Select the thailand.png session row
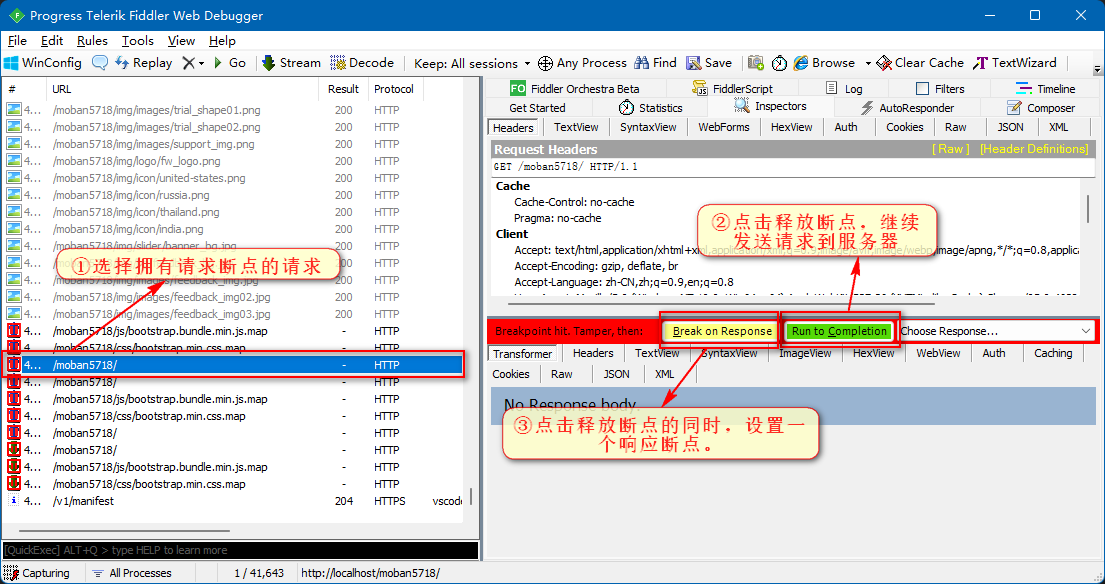1105x584 pixels. pyautogui.click(x=233, y=212)
